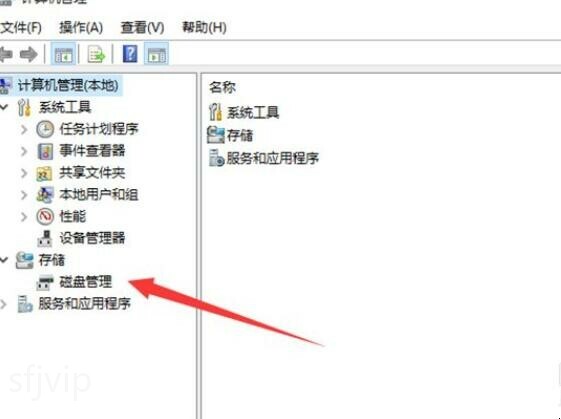This screenshot has height=419, width=561.
Task: Expand the 本地用户和组 node
Action: (24, 195)
